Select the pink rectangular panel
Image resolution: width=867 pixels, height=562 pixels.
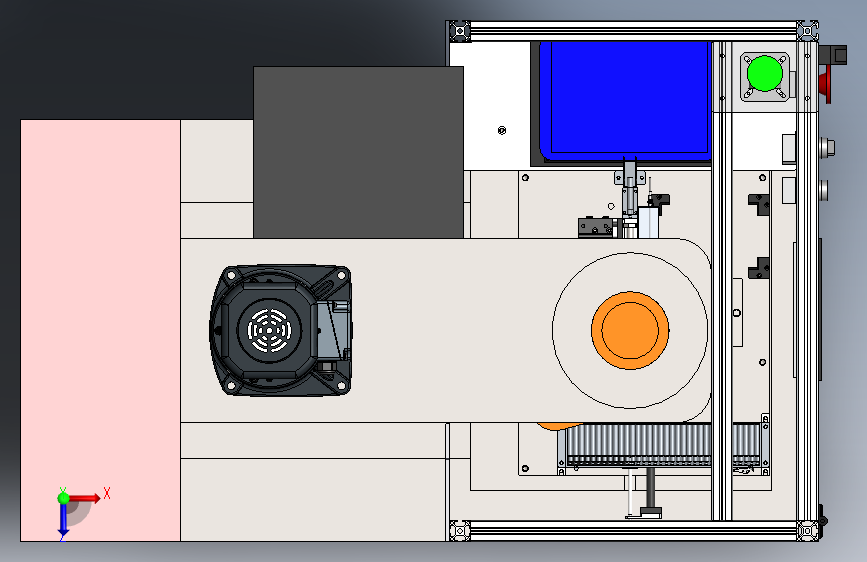(x=101, y=330)
